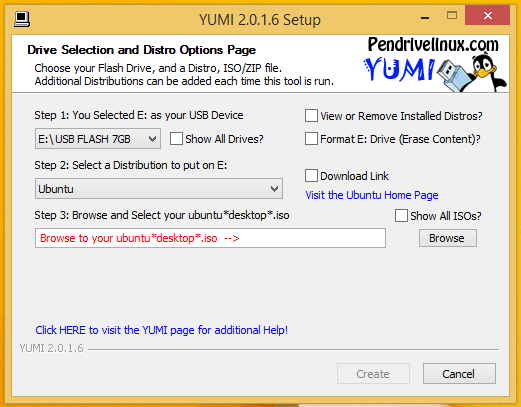Click the YUMI setup title bar computer icon
This screenshot has height=407, width=521.
pos(22,19)
